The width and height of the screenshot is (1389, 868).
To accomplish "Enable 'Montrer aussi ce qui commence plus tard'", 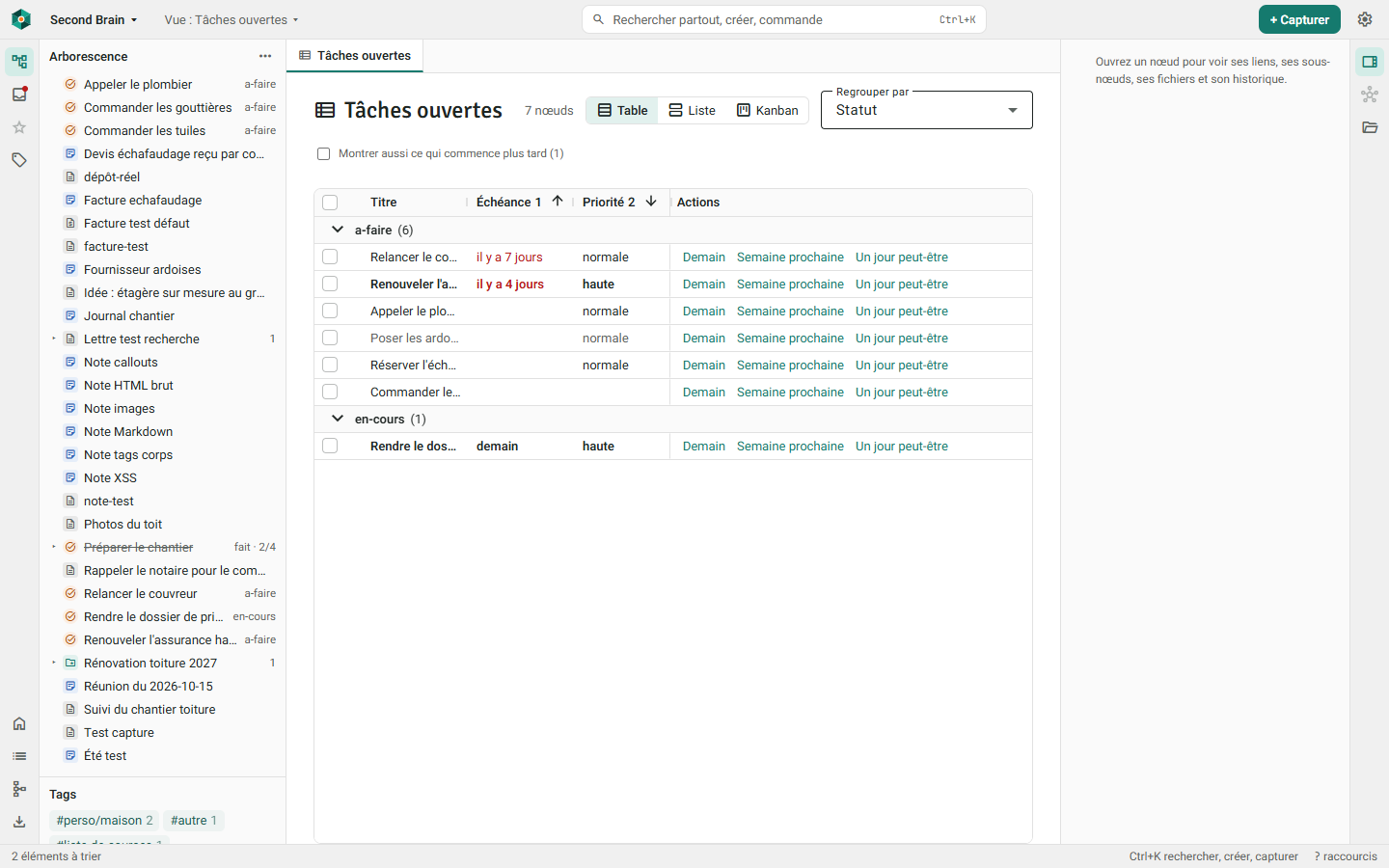I will point(324,153).
